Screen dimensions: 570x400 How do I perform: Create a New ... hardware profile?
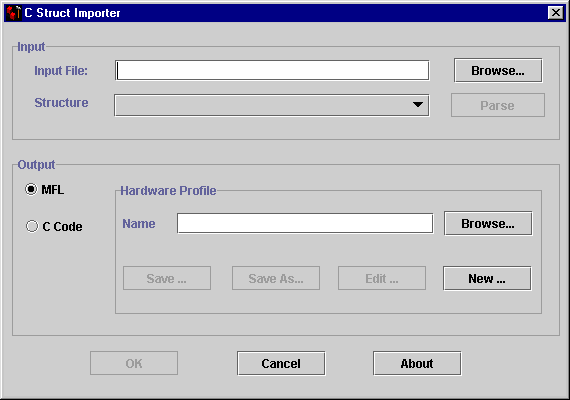pos(487,278)
